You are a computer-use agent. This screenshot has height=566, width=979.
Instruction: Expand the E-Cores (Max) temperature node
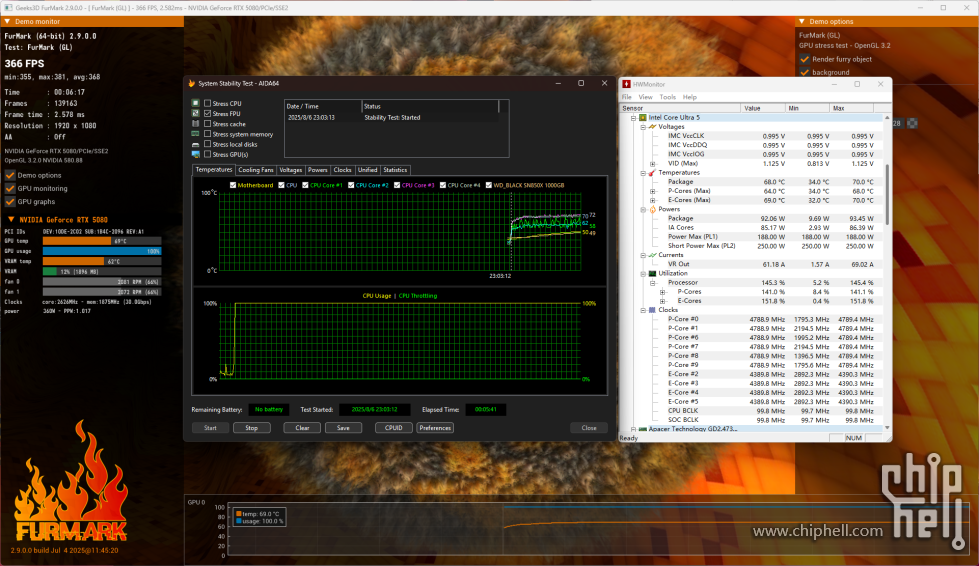653,200
